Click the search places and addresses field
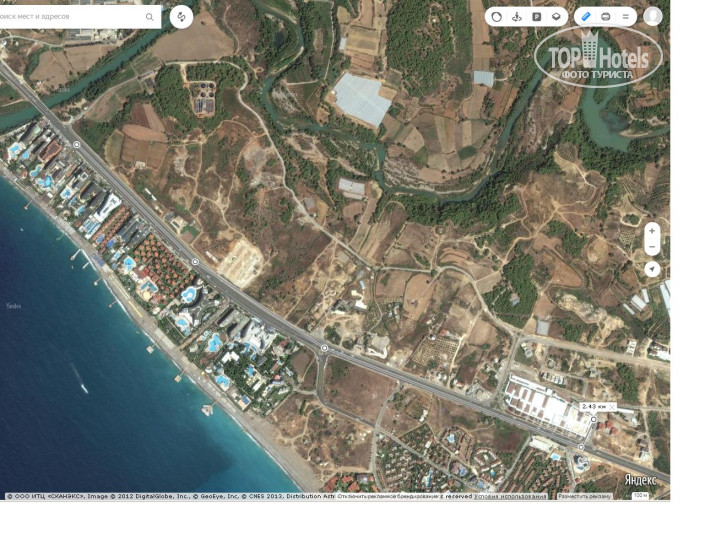Image resolution: width=705 pixels, height=550 pixels. point(70,16)
